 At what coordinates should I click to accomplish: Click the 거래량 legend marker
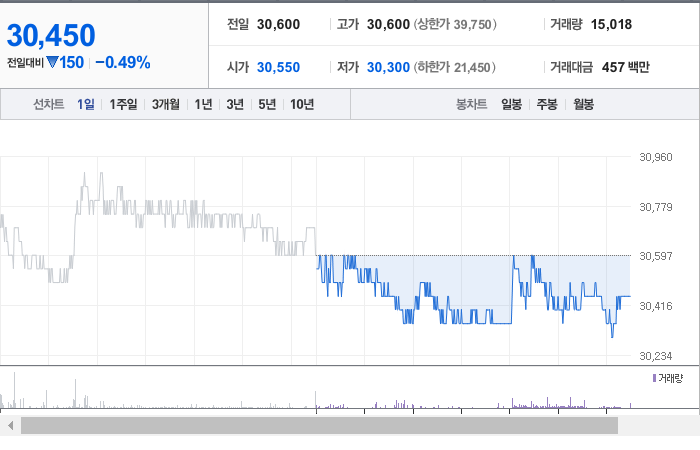654,378
